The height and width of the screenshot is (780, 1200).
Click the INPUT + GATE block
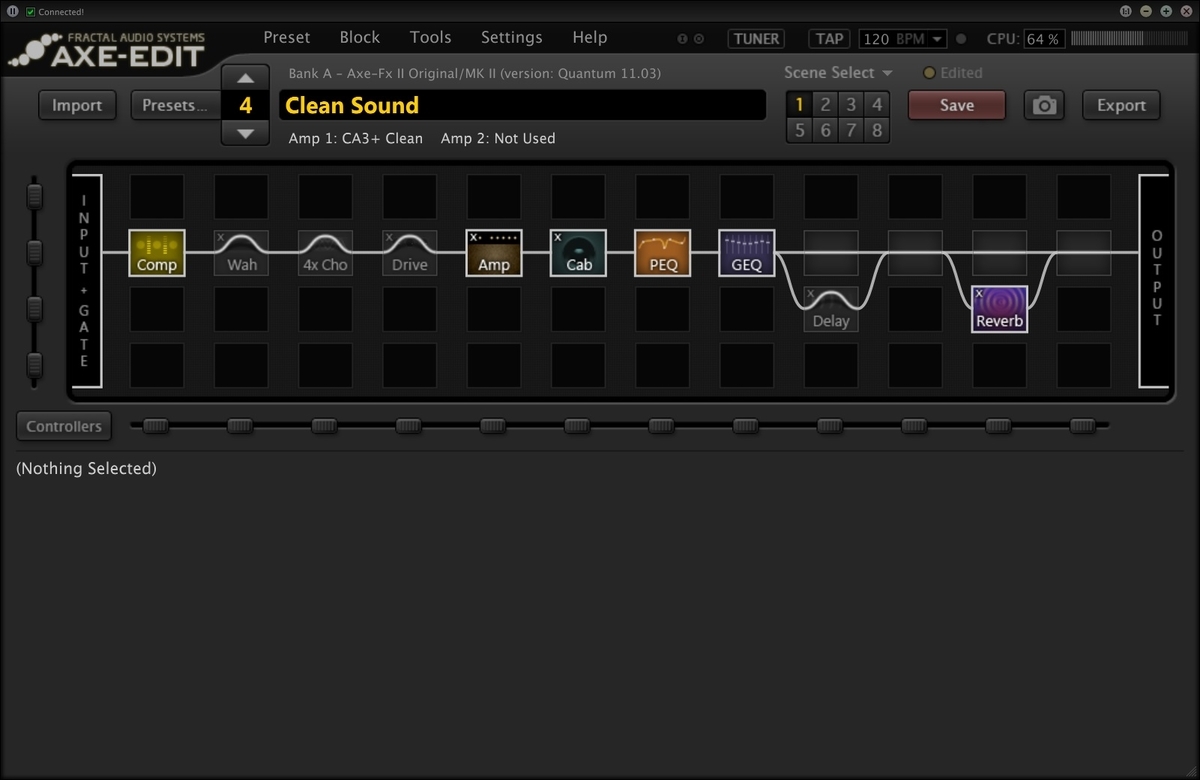pyautogui.click(x=85, y=281)
